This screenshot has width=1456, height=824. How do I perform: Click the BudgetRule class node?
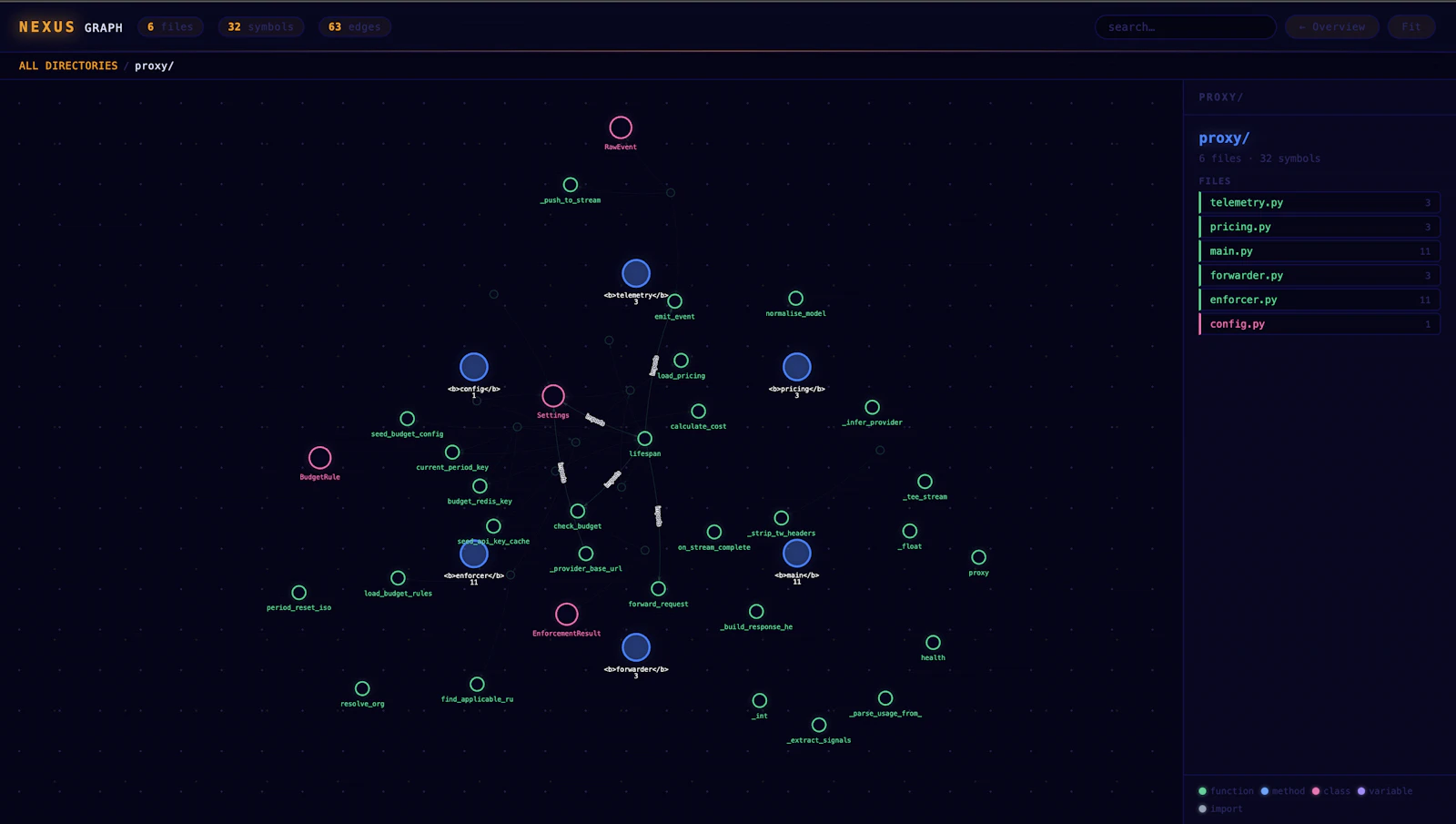[320, 458]
